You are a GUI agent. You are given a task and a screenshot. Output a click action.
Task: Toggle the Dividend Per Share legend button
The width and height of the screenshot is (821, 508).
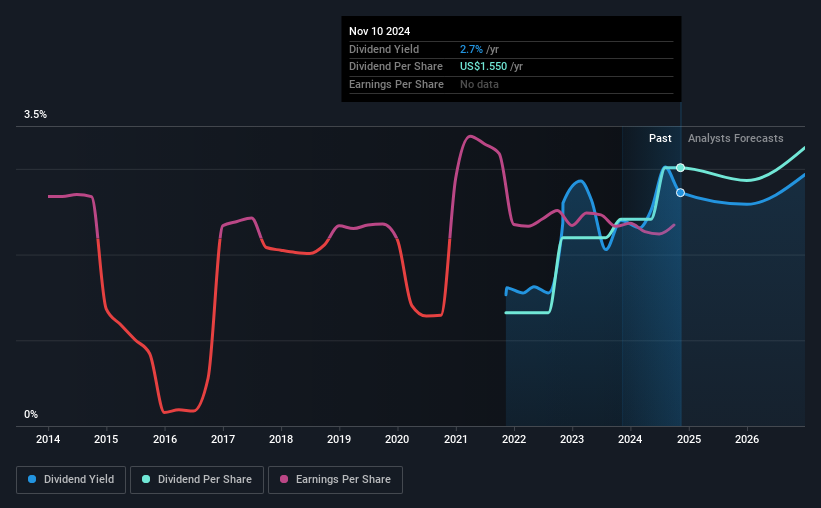pos(197,480)
